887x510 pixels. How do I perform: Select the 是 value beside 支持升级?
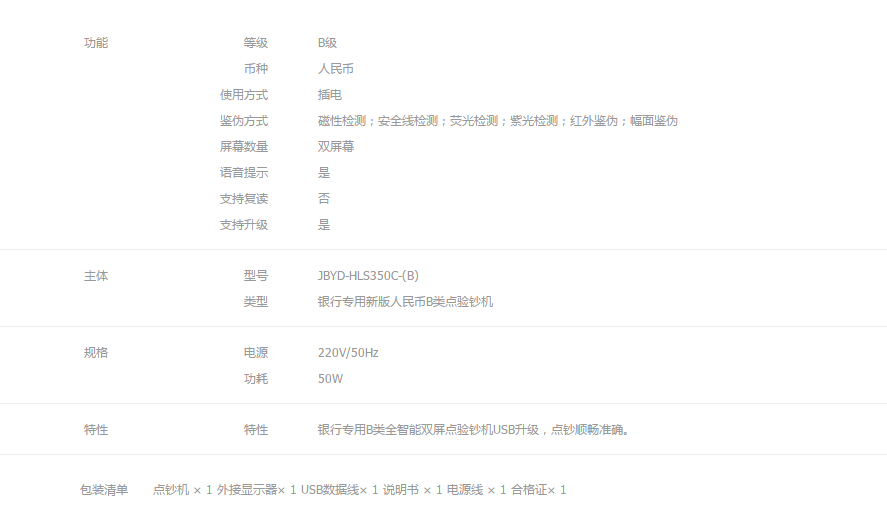tap(324, 225)
